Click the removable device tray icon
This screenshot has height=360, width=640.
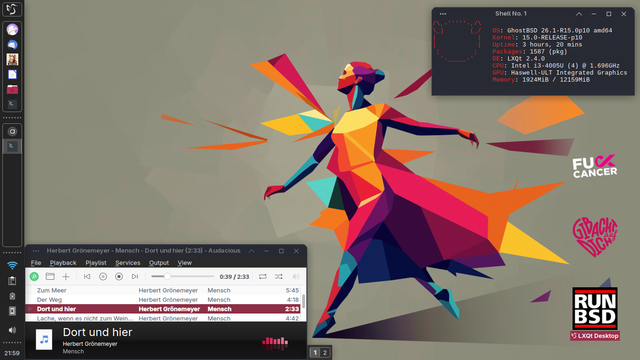(x=12, y=311)
